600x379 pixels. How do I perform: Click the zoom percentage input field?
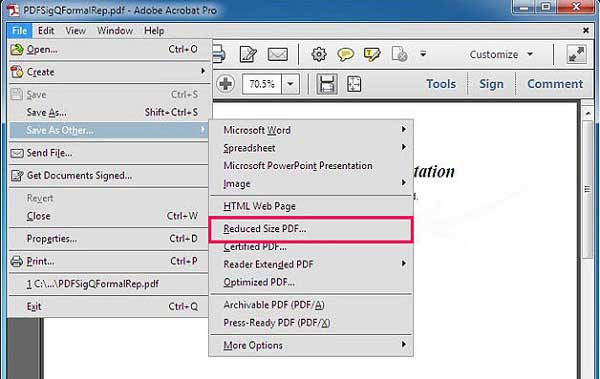coord(262,83)
